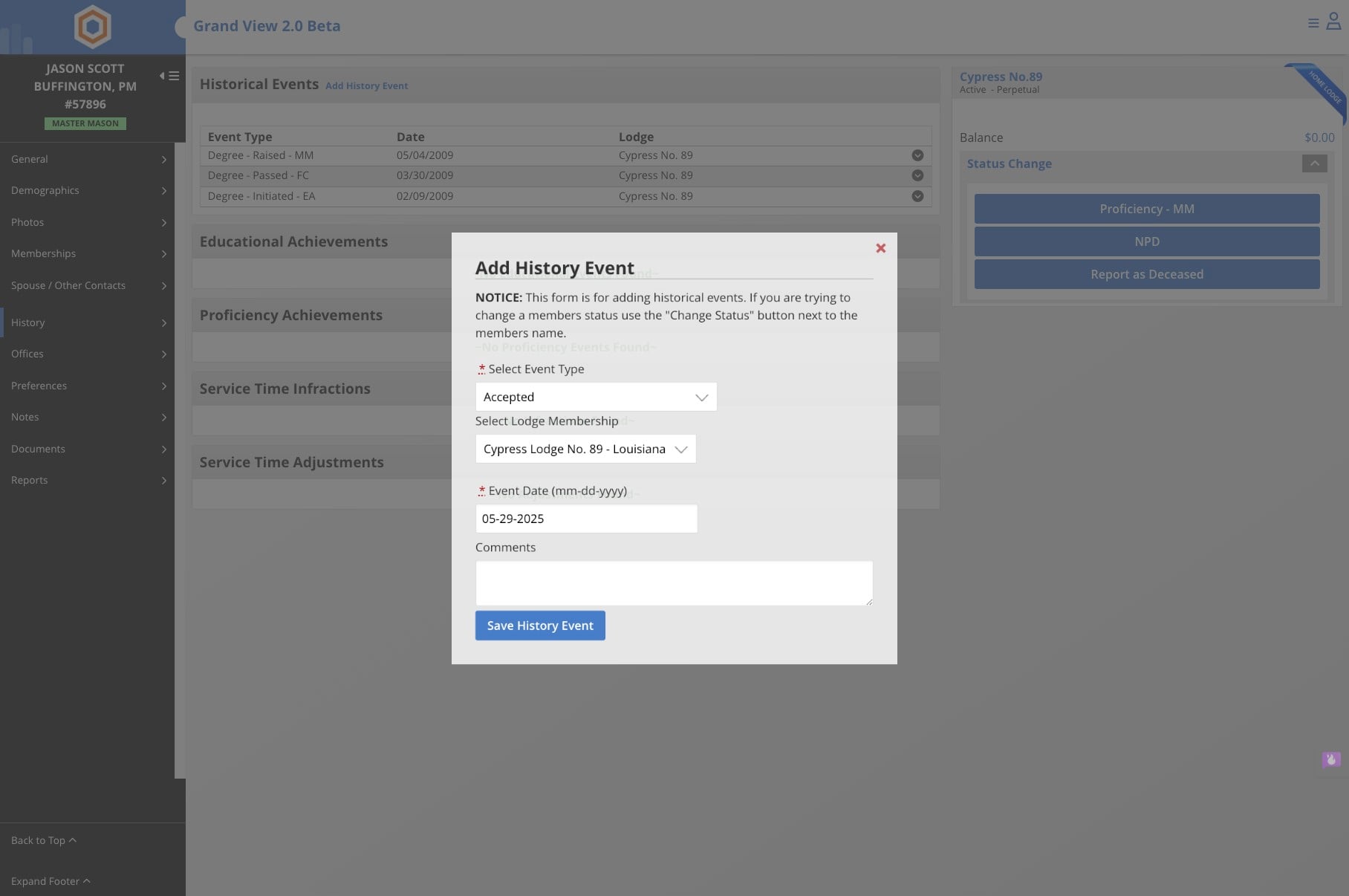The height and width of the screenshot is (896, 1349).
Task: Close the Add History Event dialog
Action: click(880, 248)
